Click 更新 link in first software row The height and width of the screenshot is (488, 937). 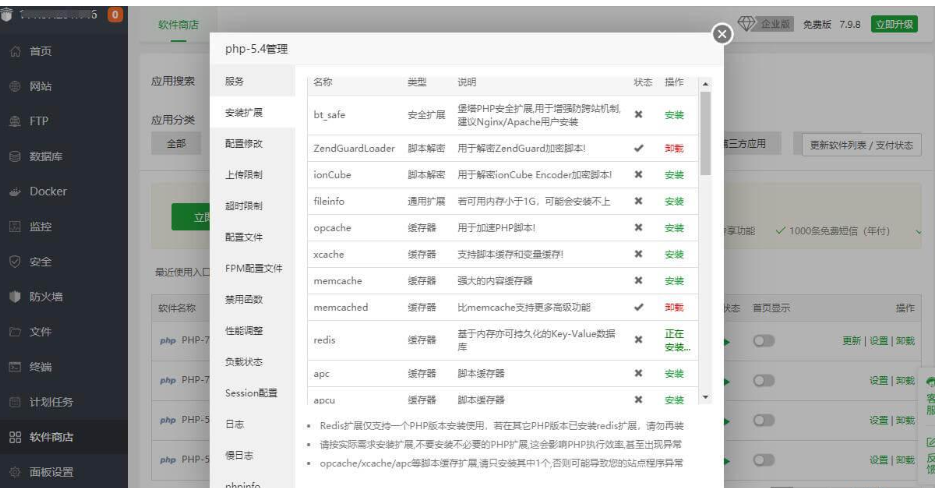(x=852, y=341)
